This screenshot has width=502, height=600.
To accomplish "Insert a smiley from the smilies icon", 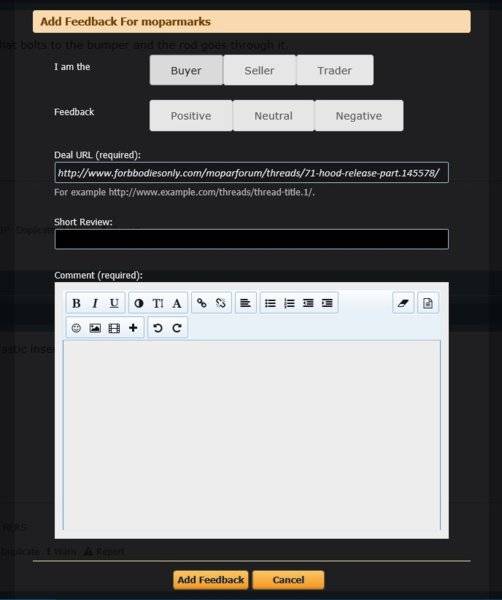I will pos(76,328).
